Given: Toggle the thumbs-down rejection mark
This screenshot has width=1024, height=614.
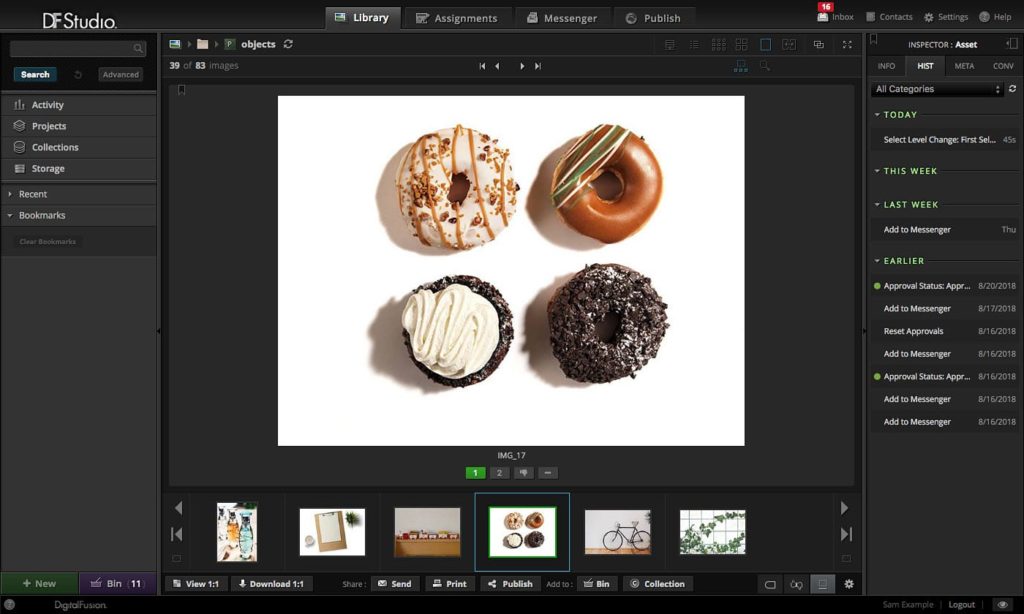Looking at the screenshot, I should [524, 473].
